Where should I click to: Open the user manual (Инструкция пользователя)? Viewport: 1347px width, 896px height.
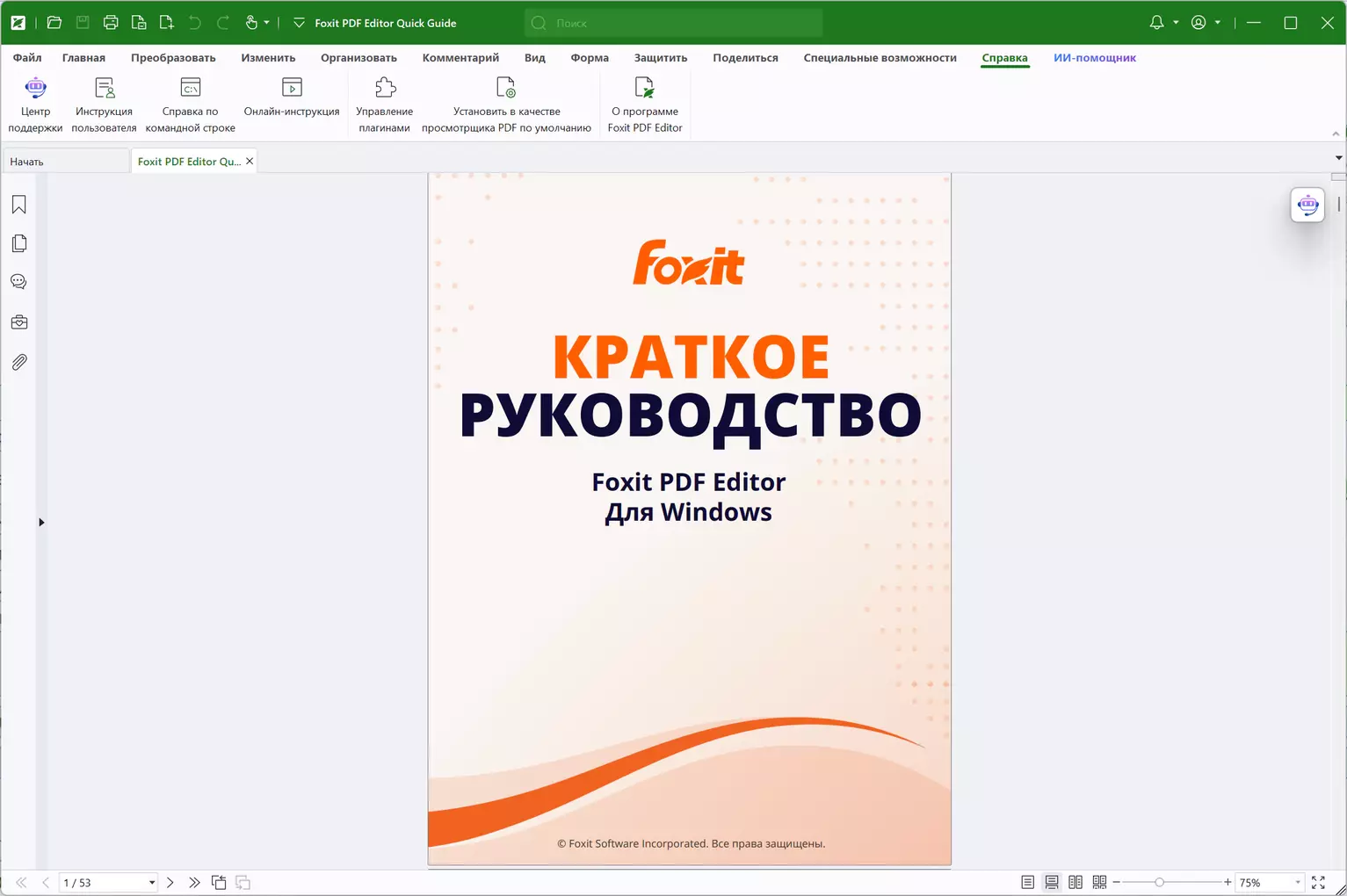104,105
